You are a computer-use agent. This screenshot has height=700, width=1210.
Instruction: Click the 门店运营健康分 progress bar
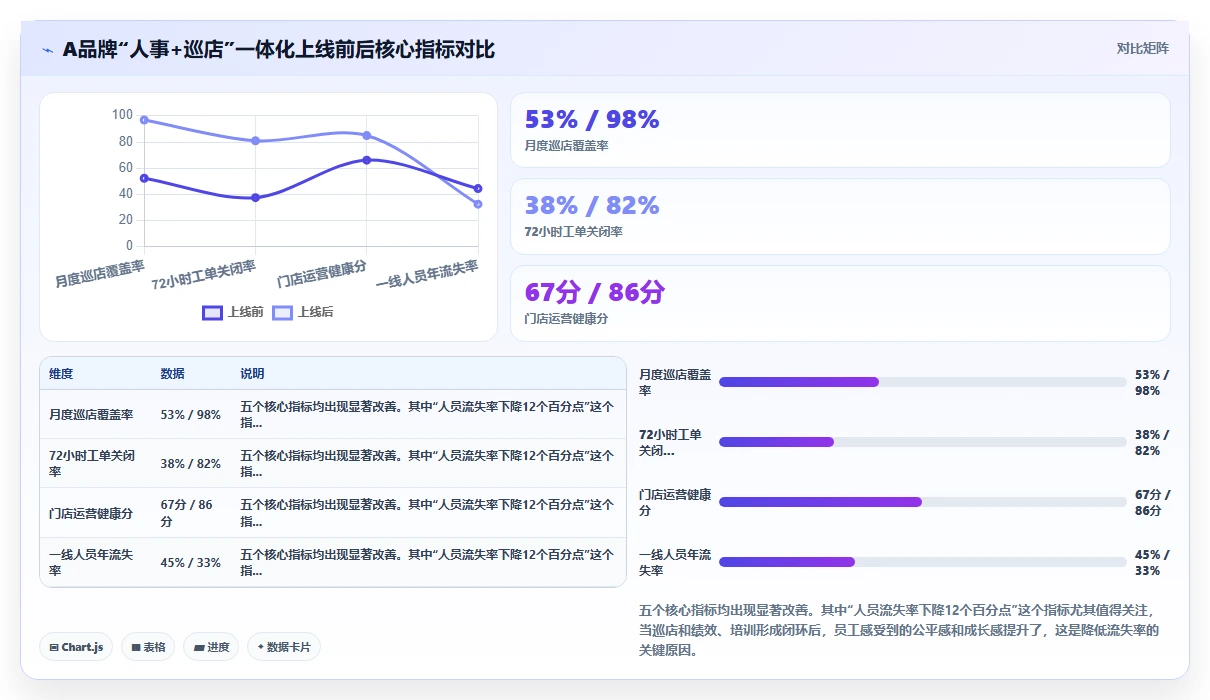922,502
